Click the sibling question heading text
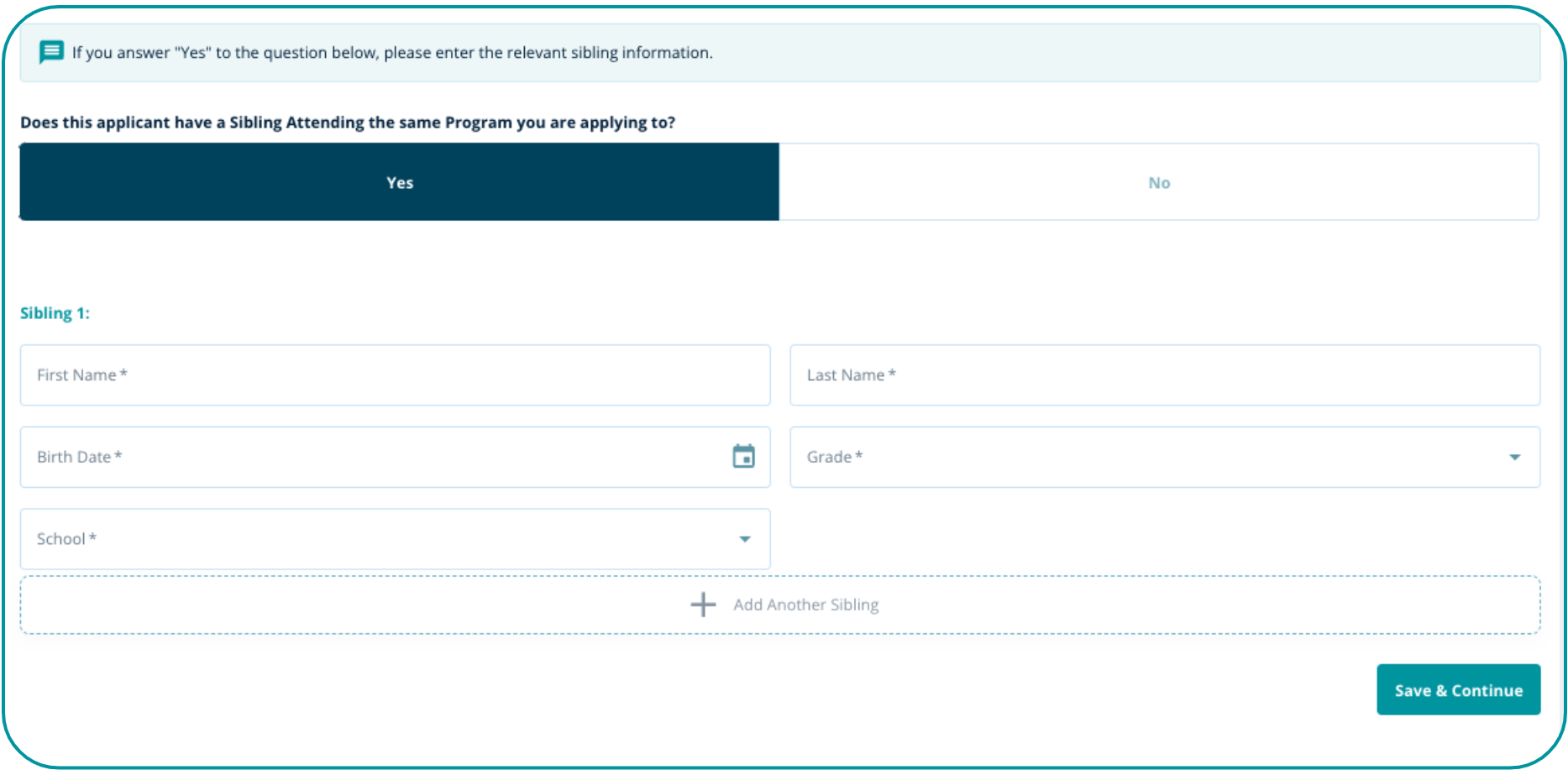The width and height of the screenshot is (1568, 775). (348, 123)
